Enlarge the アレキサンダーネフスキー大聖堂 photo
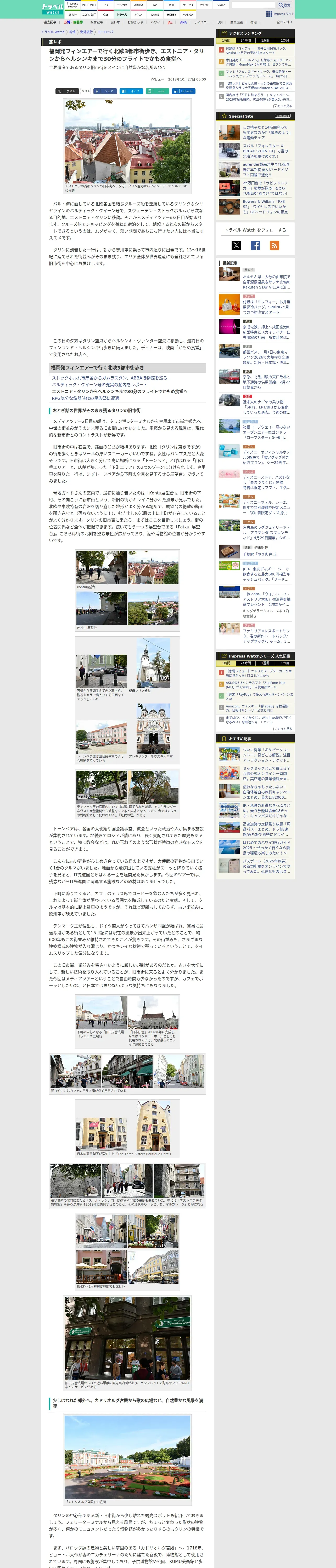This screenshot has height=1568, width=336. pos(153,728)
